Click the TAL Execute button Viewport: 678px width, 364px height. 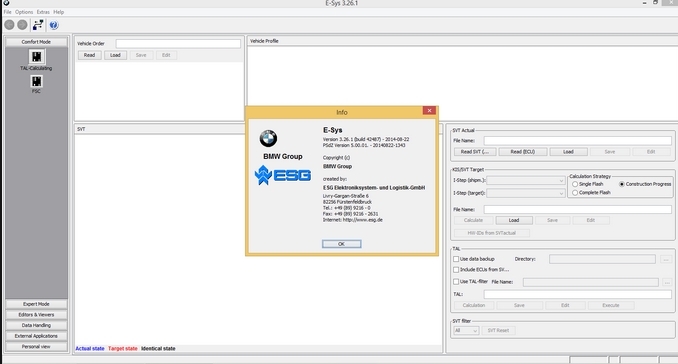click(611, 305)
